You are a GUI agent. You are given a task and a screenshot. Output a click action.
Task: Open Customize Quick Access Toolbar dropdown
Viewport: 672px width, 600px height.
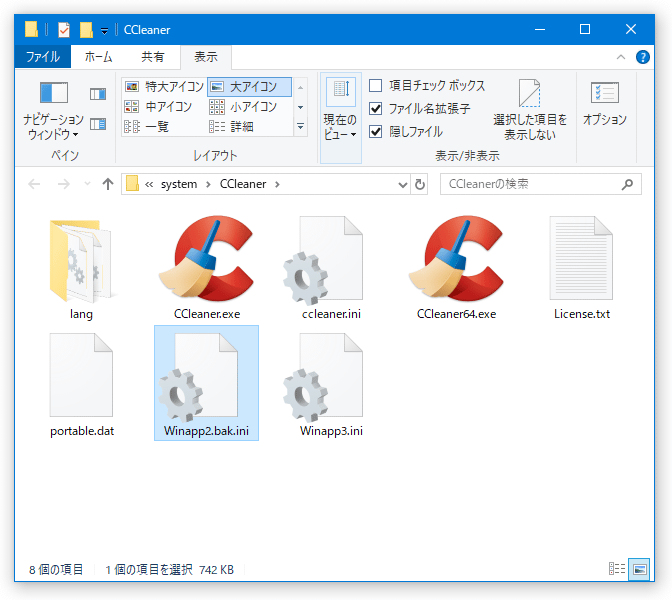pos(104,31)
